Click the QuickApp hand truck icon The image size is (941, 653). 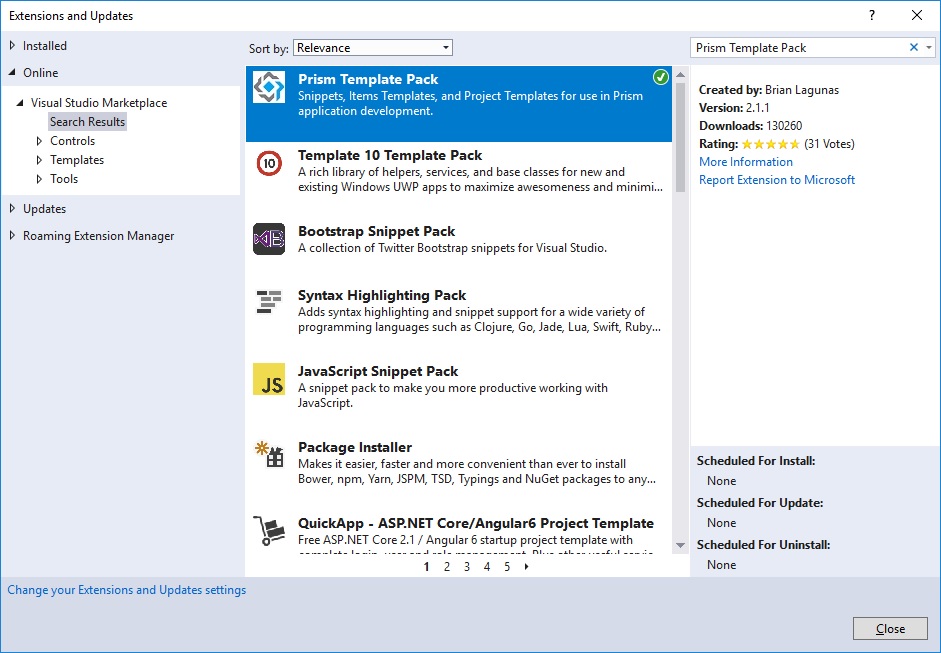pos(268,531)
